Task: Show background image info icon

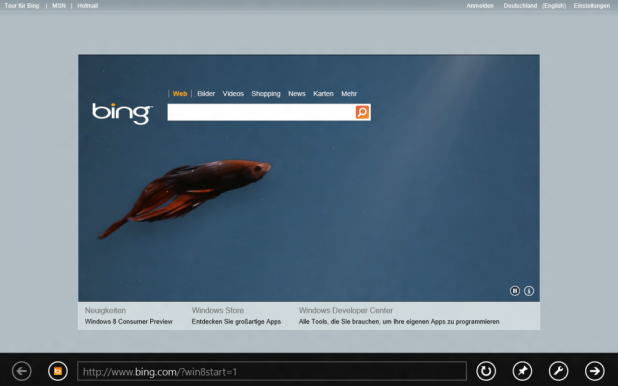Action: [x=529, y=291]
